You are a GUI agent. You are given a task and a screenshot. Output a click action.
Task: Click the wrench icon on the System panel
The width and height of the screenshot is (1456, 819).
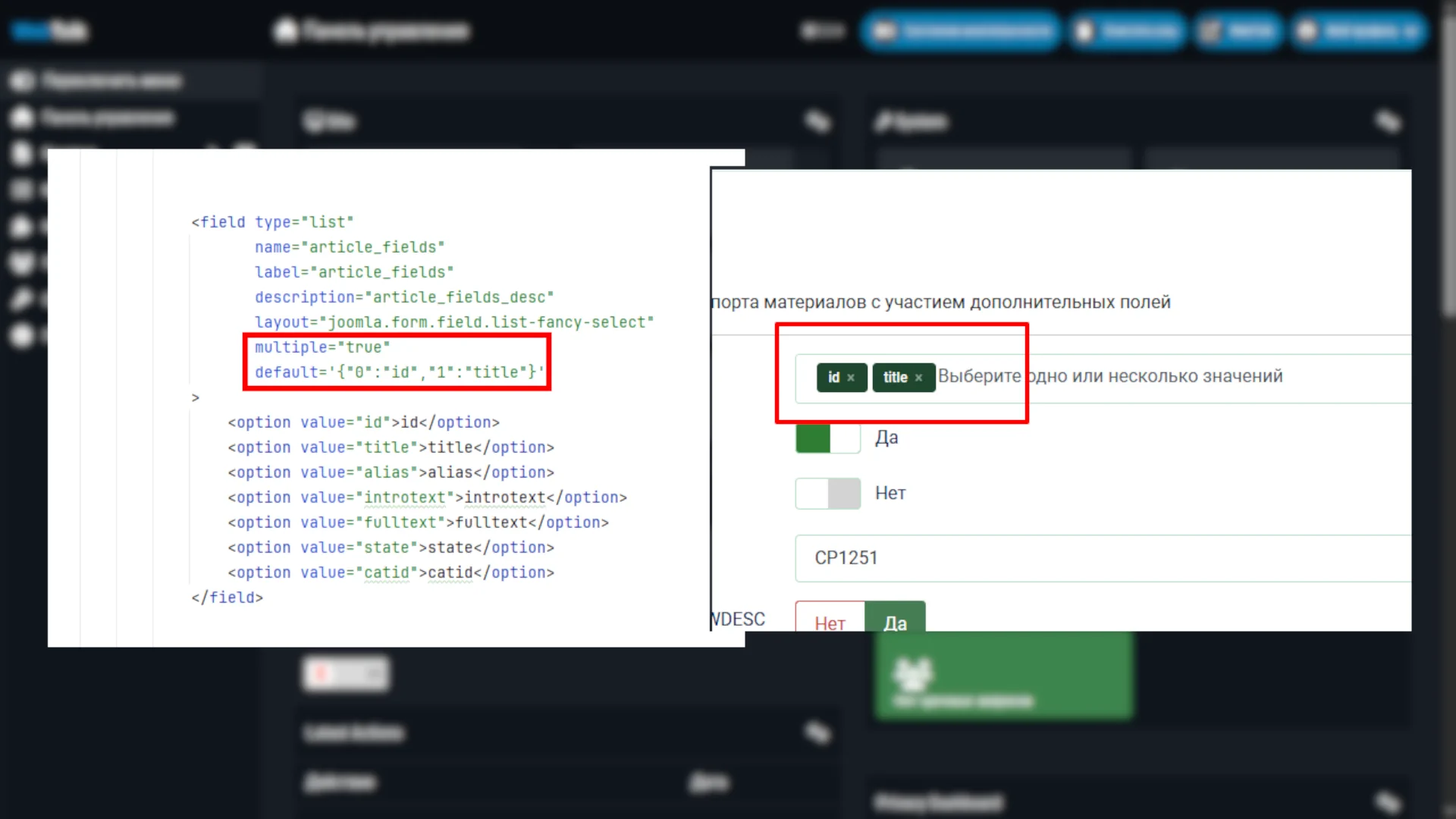point(1387,121)
